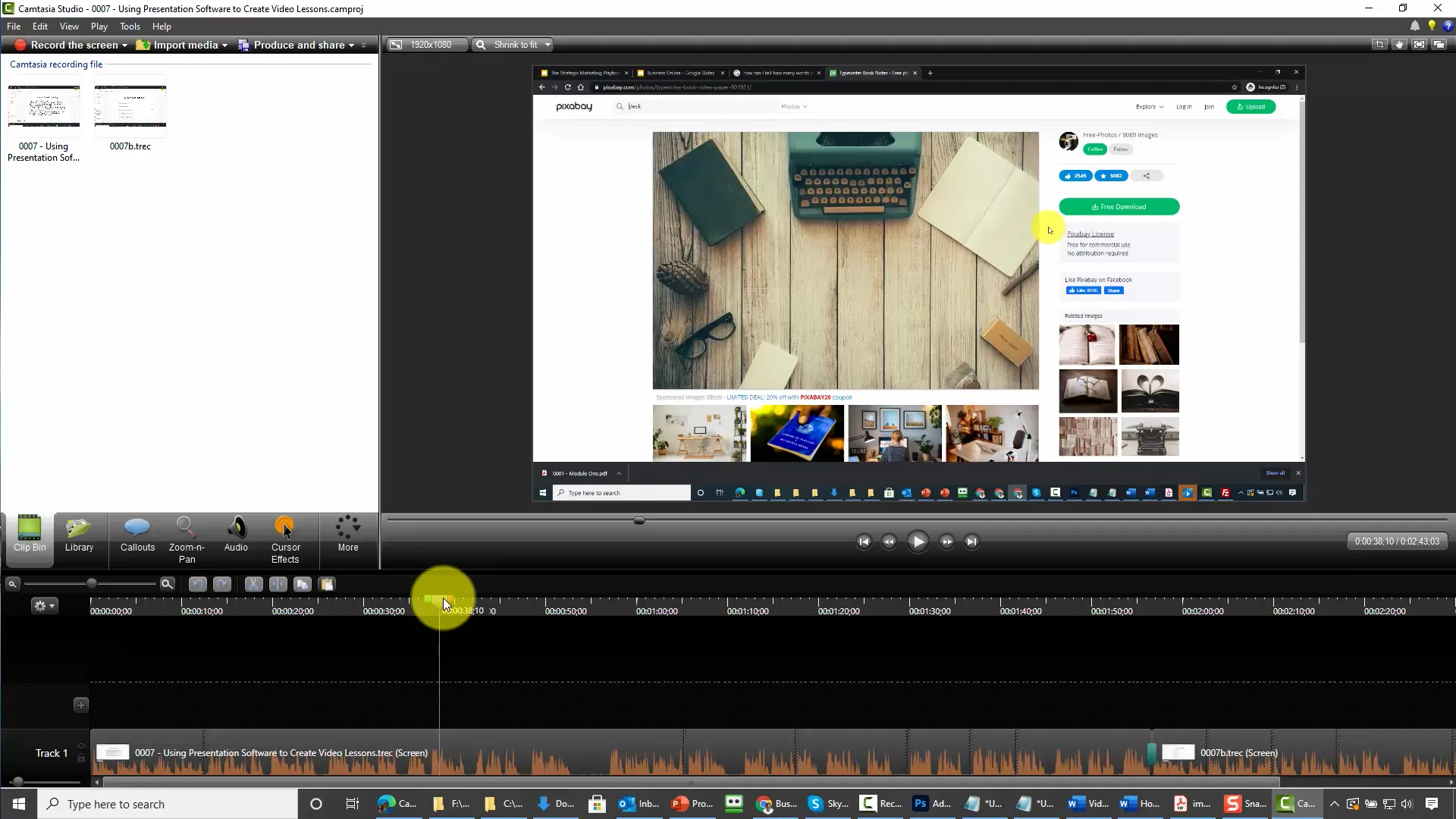Screen dimensions: 1456x819
Task: Click the Copy icon on timeline toolbar
Action: pos(303,584)
